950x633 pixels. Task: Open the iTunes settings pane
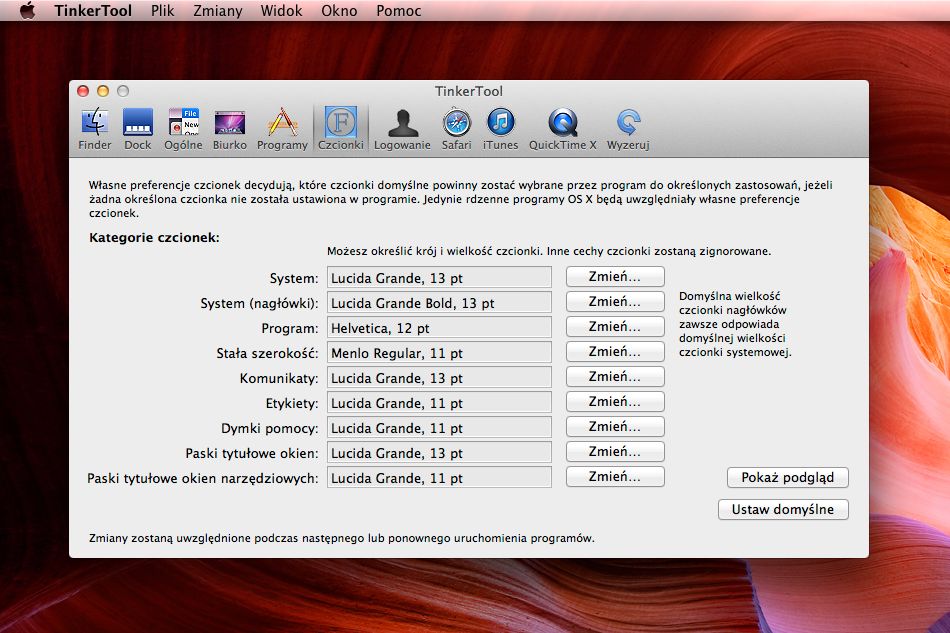coord(500,129)
